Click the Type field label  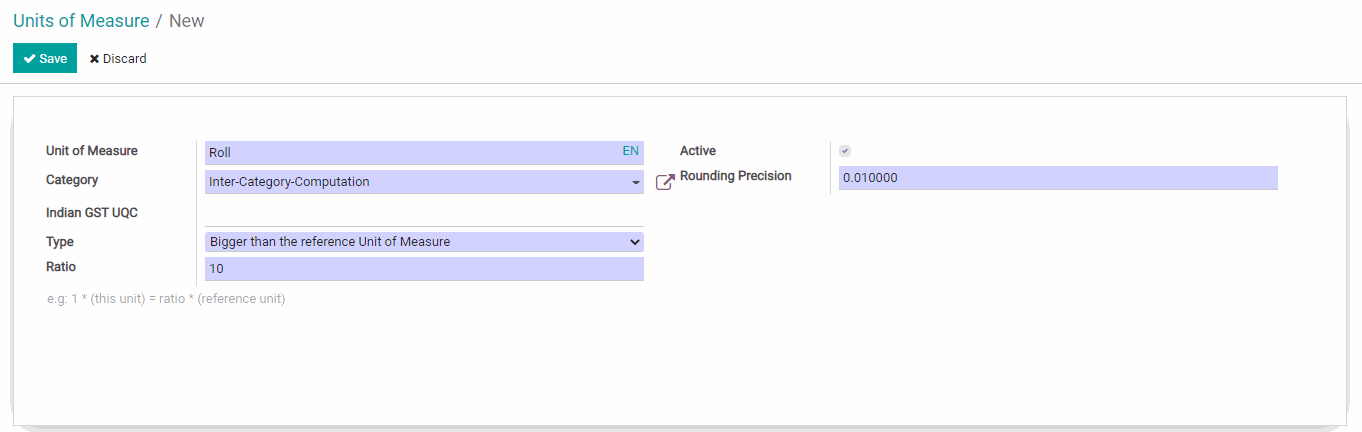60,242
